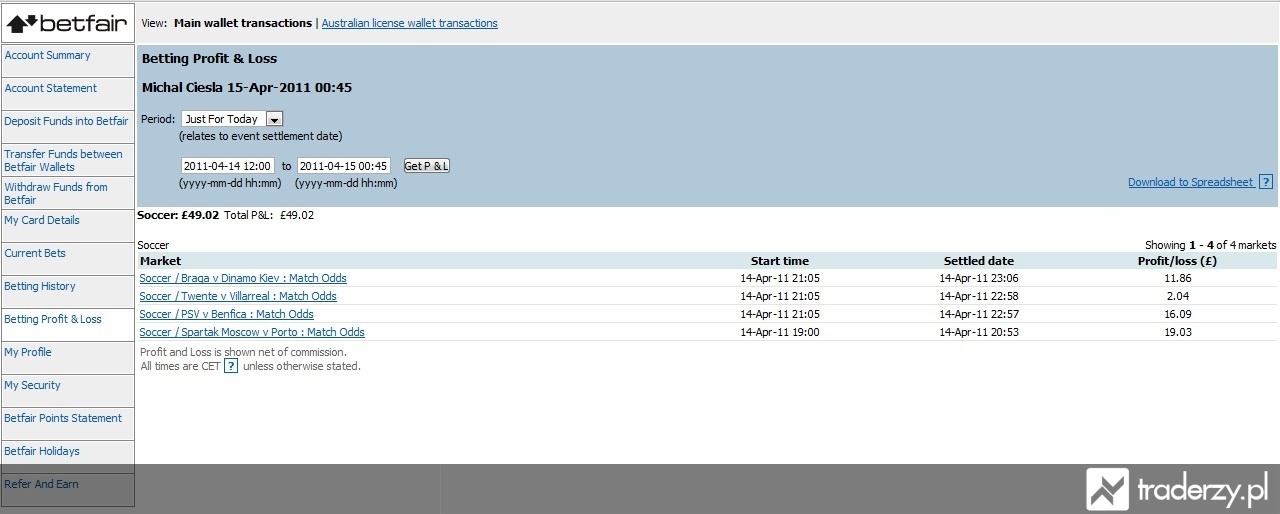Open Braga v Dinamo Kiev Match Odds
Viewport: 1280px width, 514px height.
click(x=243, y=278)
